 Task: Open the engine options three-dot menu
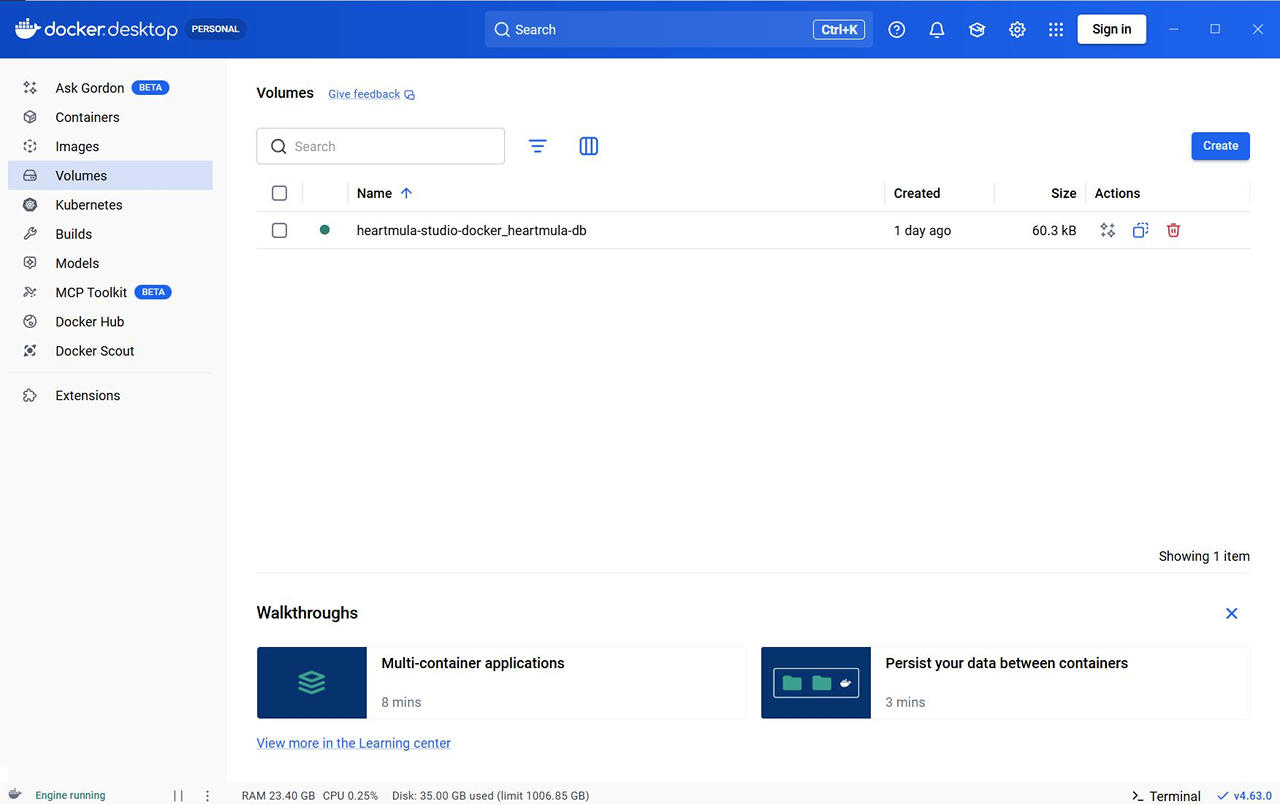(x=207, y=796)
